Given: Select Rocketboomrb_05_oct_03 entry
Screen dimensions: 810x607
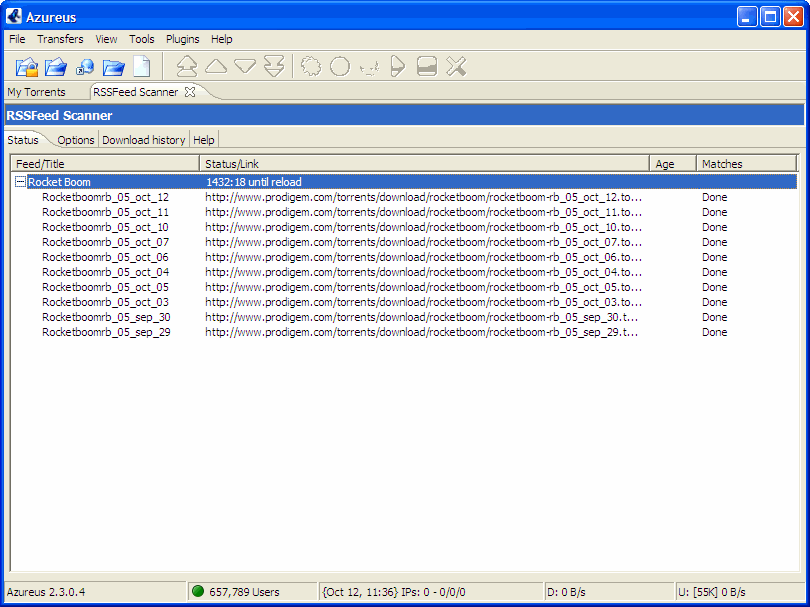Looking at the screenshot, I should click(105, 302).
